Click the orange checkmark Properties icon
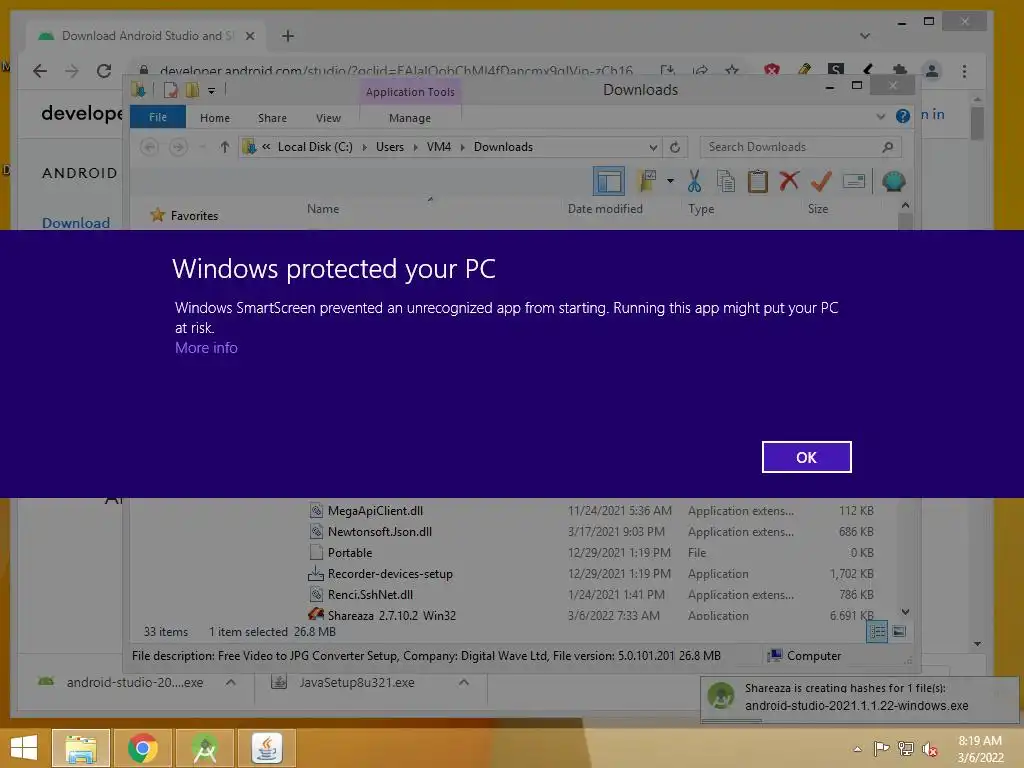Screen dimensions: 1024x768 (x=821, y=181)
